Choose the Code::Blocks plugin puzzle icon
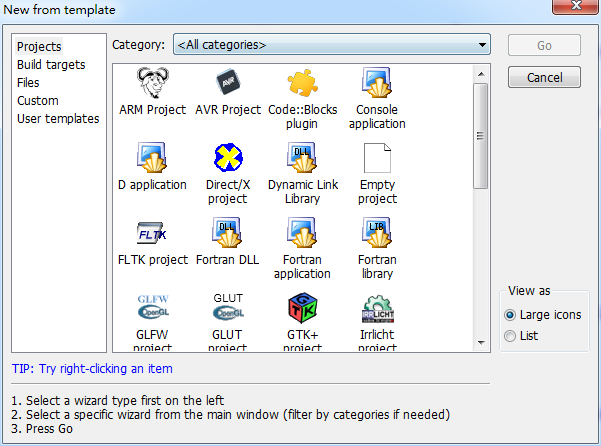The height and width of the screenshot is (446, 601). coord(302,83)
